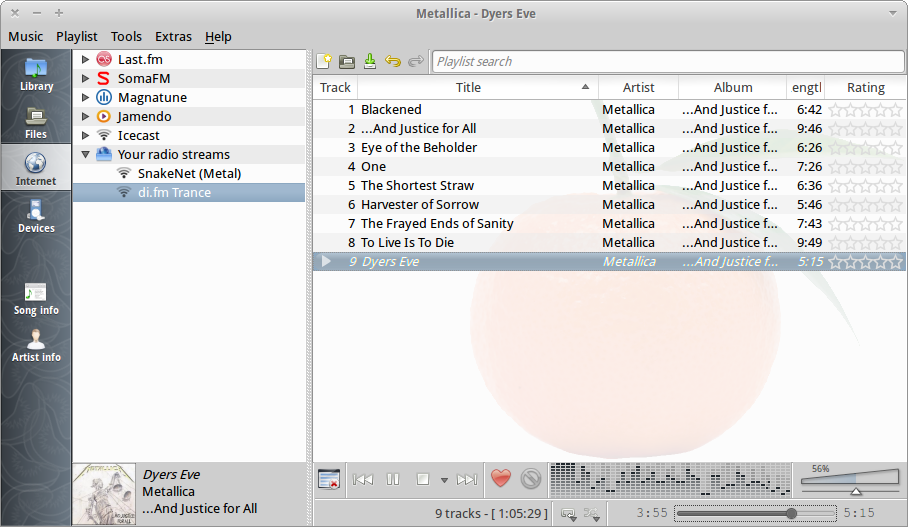Viewport: 908px width, 527px height.
Task: Select the playing track Dyers Eve
Action: (x=609, y=262)
